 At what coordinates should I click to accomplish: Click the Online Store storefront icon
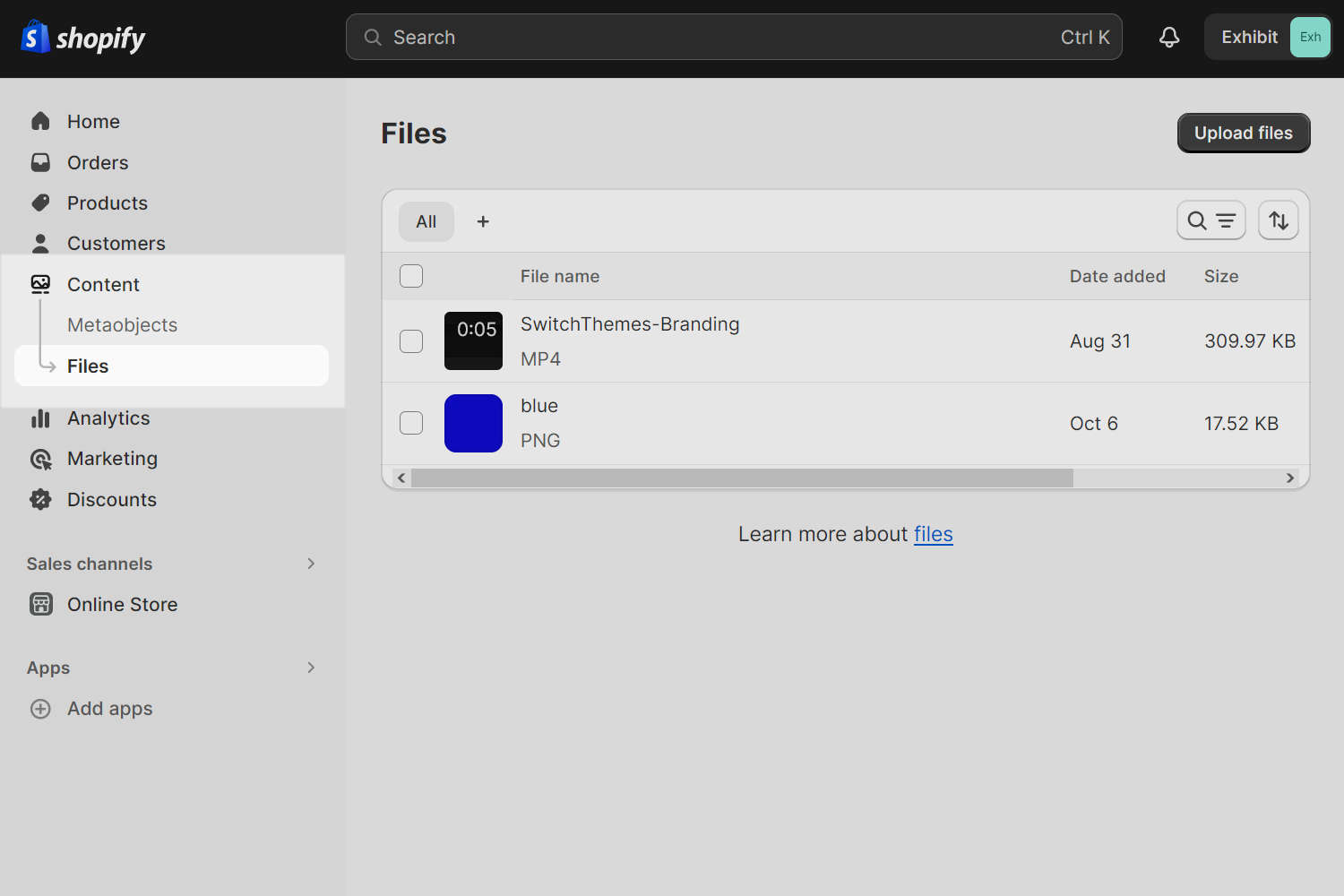point(40,604)
